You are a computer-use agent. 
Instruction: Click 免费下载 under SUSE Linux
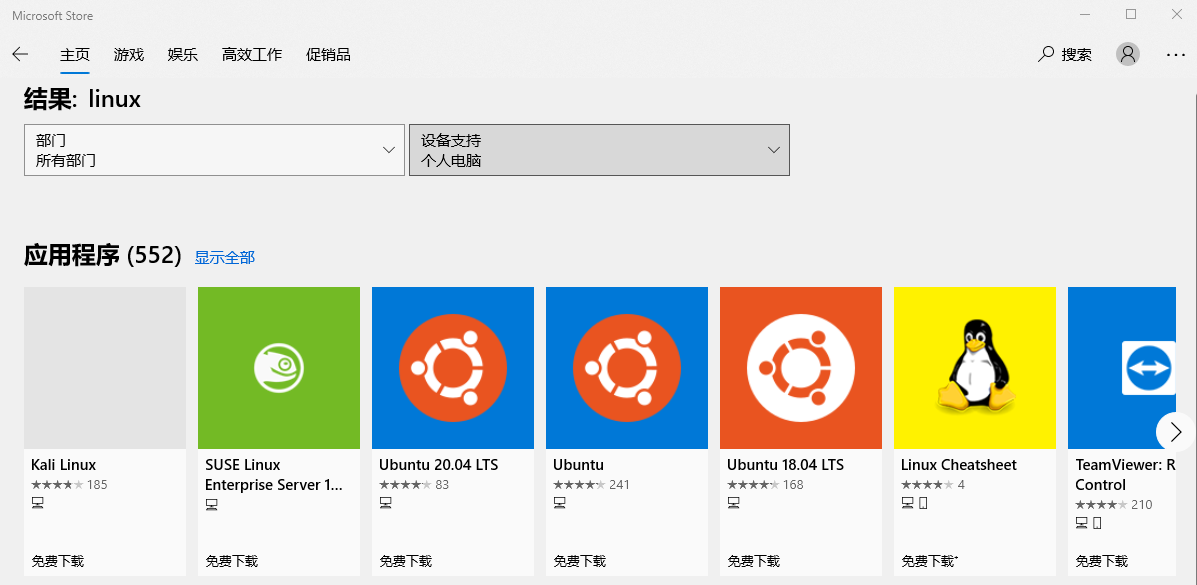[x=232, y=561]
